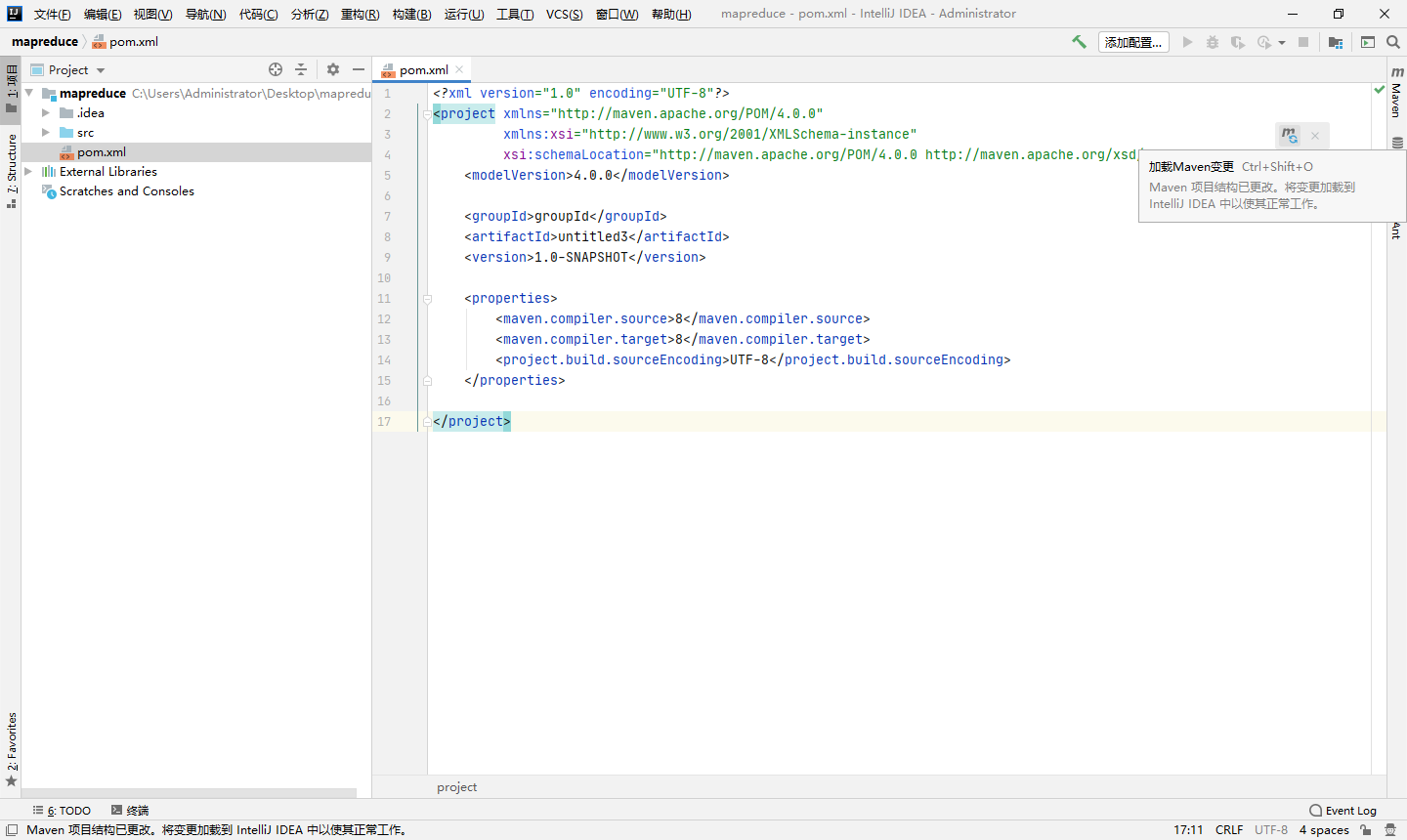Expand the src folder
The width and height of the screenshot is (1407, 840).
coord(46,132)
